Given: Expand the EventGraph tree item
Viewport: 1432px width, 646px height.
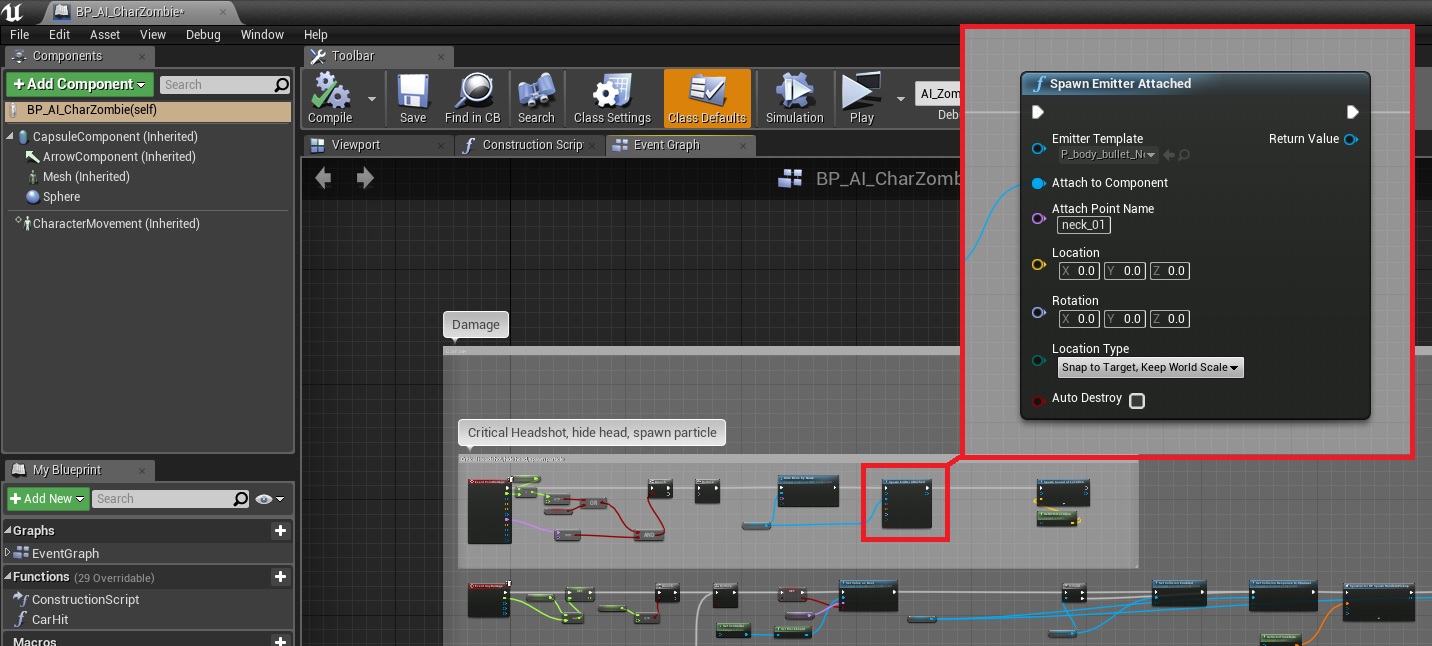Looking at the screenshot, I should (9, 553).
